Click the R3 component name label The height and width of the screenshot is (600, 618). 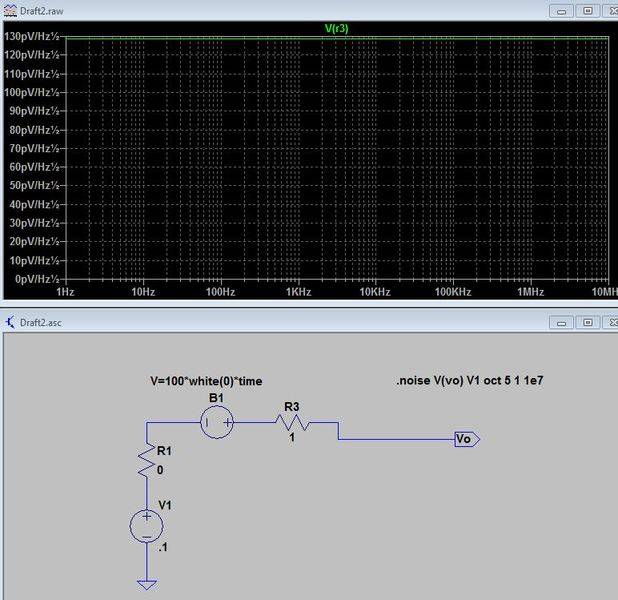pos(292,406)
